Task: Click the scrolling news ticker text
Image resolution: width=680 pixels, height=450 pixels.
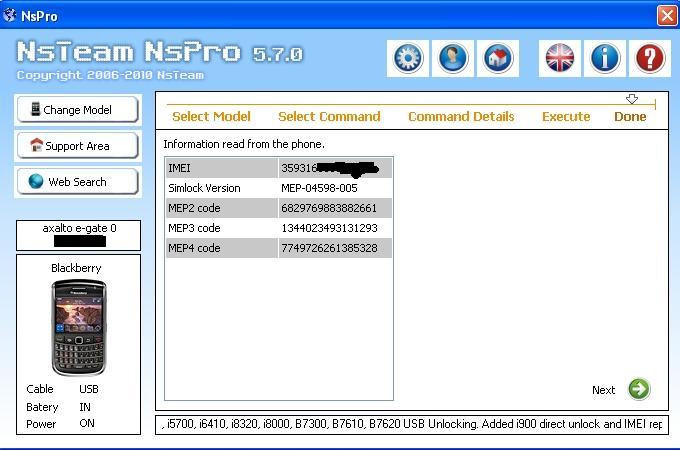Action: (x=412, y=424)
